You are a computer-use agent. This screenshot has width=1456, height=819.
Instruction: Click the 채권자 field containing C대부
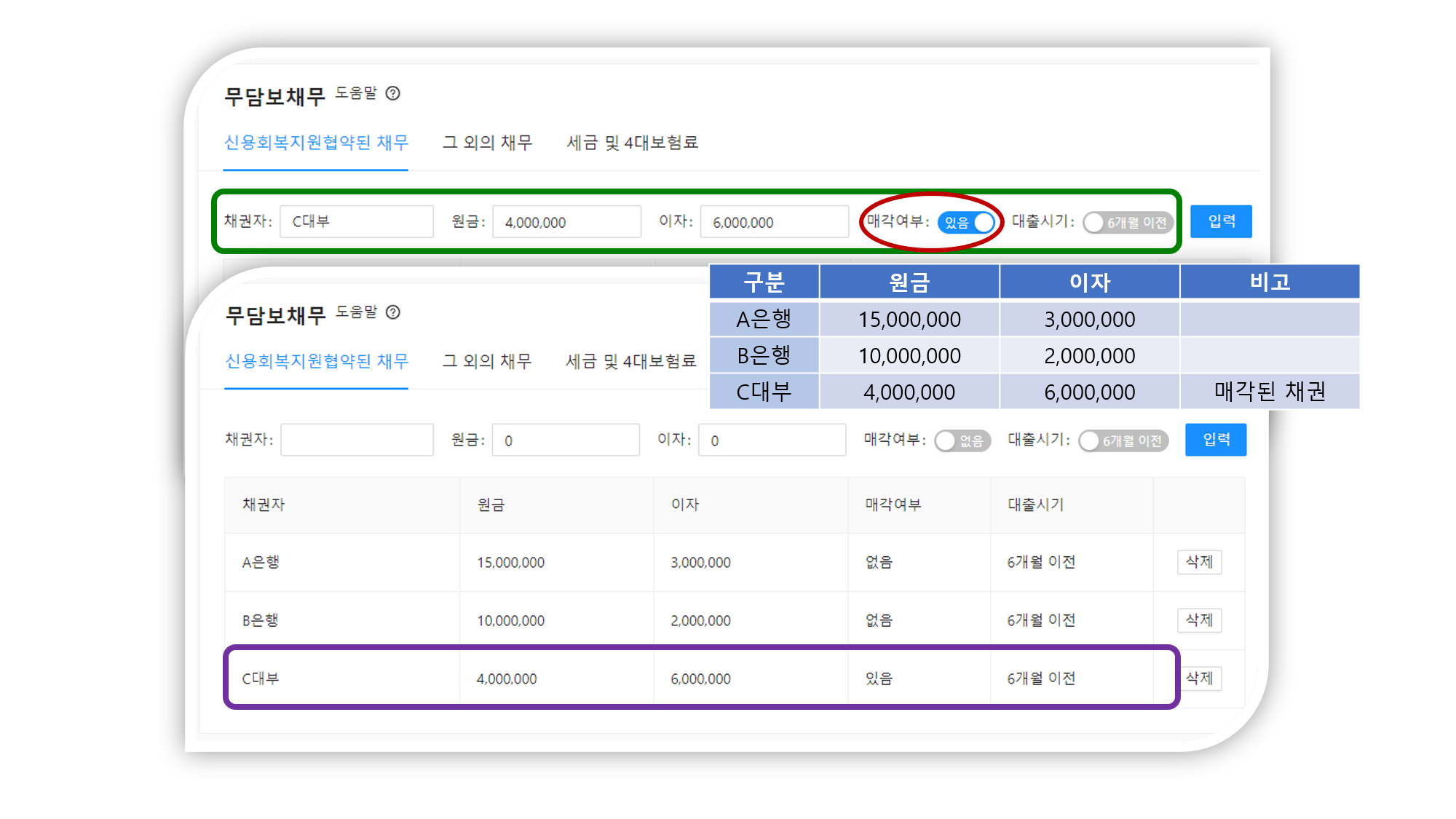click(357, 221)
